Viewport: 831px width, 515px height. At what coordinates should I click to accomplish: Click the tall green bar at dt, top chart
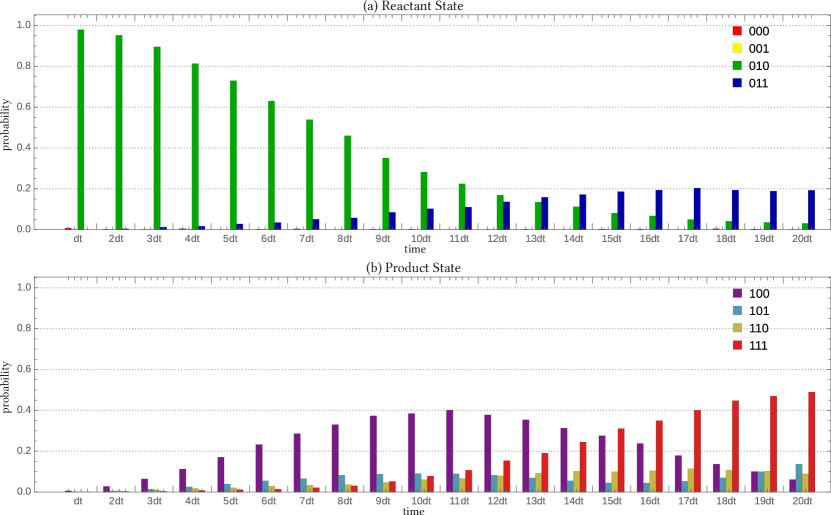[x=81, y=129]
